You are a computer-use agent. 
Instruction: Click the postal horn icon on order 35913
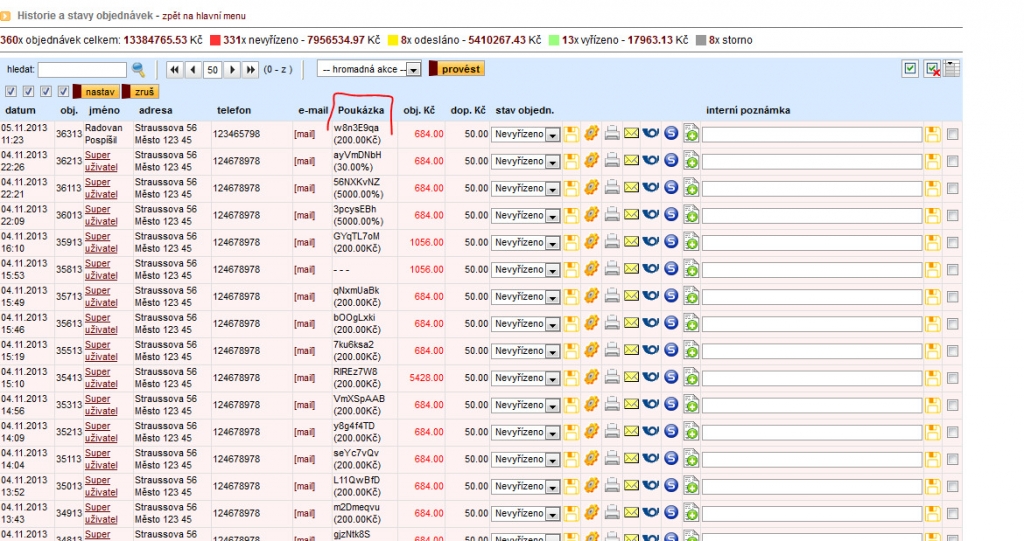[x=650, y=242]
